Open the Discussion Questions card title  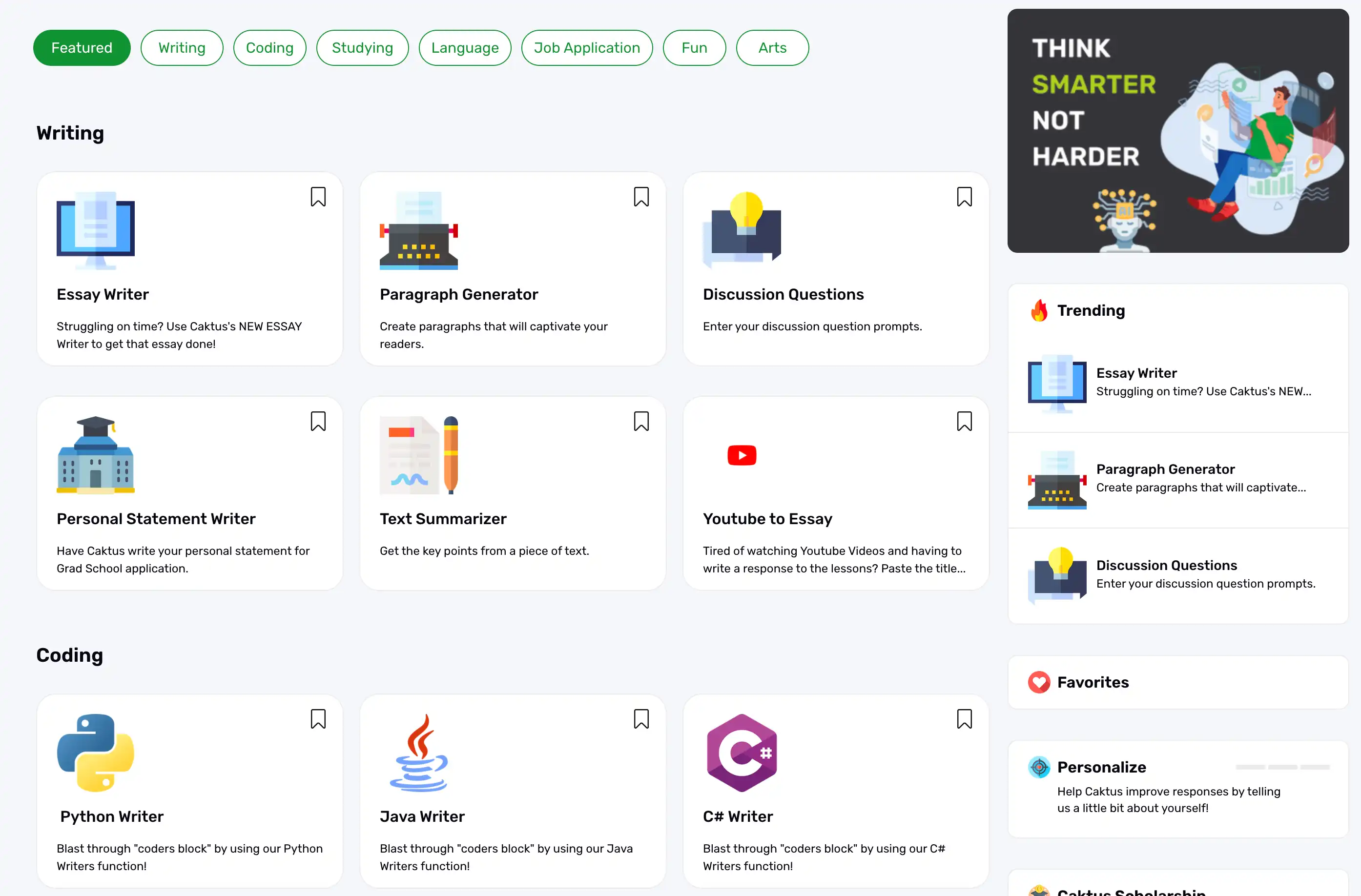784,294
